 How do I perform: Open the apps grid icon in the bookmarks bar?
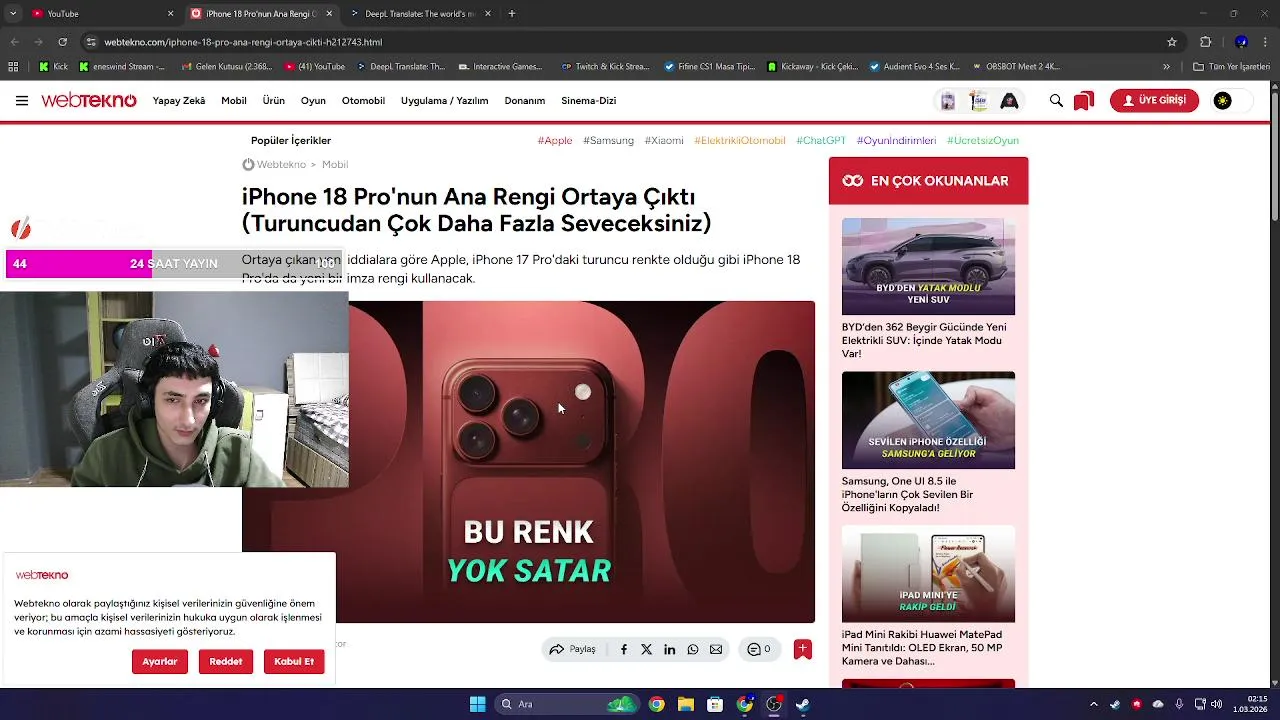(13, 67)
